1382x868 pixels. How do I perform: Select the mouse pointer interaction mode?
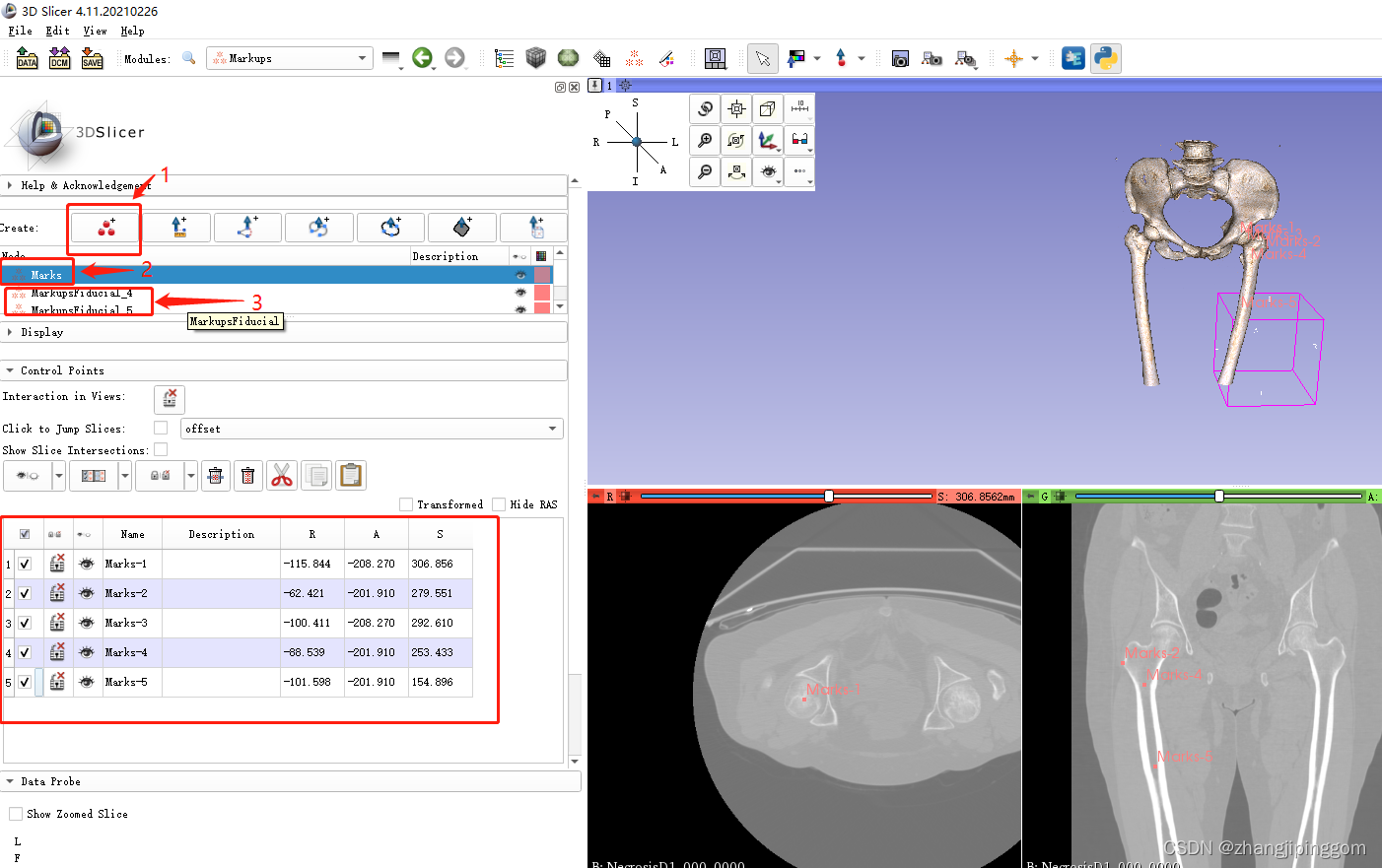click(x=762, y=58)
